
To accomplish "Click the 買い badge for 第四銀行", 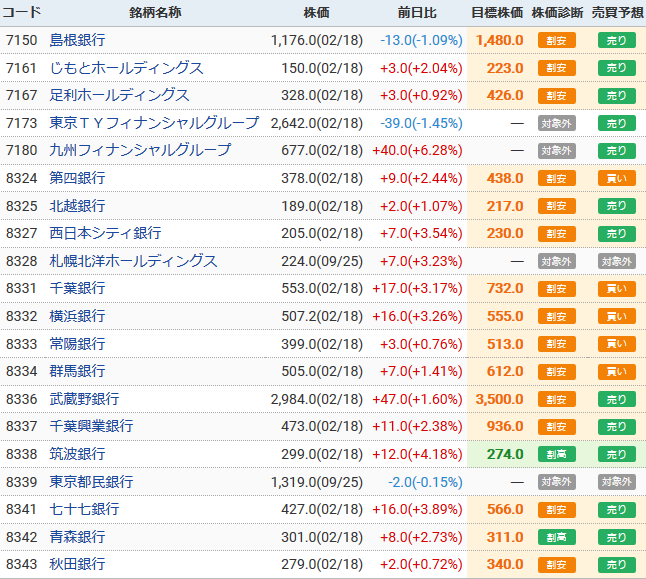I will [x=617, y=178].
